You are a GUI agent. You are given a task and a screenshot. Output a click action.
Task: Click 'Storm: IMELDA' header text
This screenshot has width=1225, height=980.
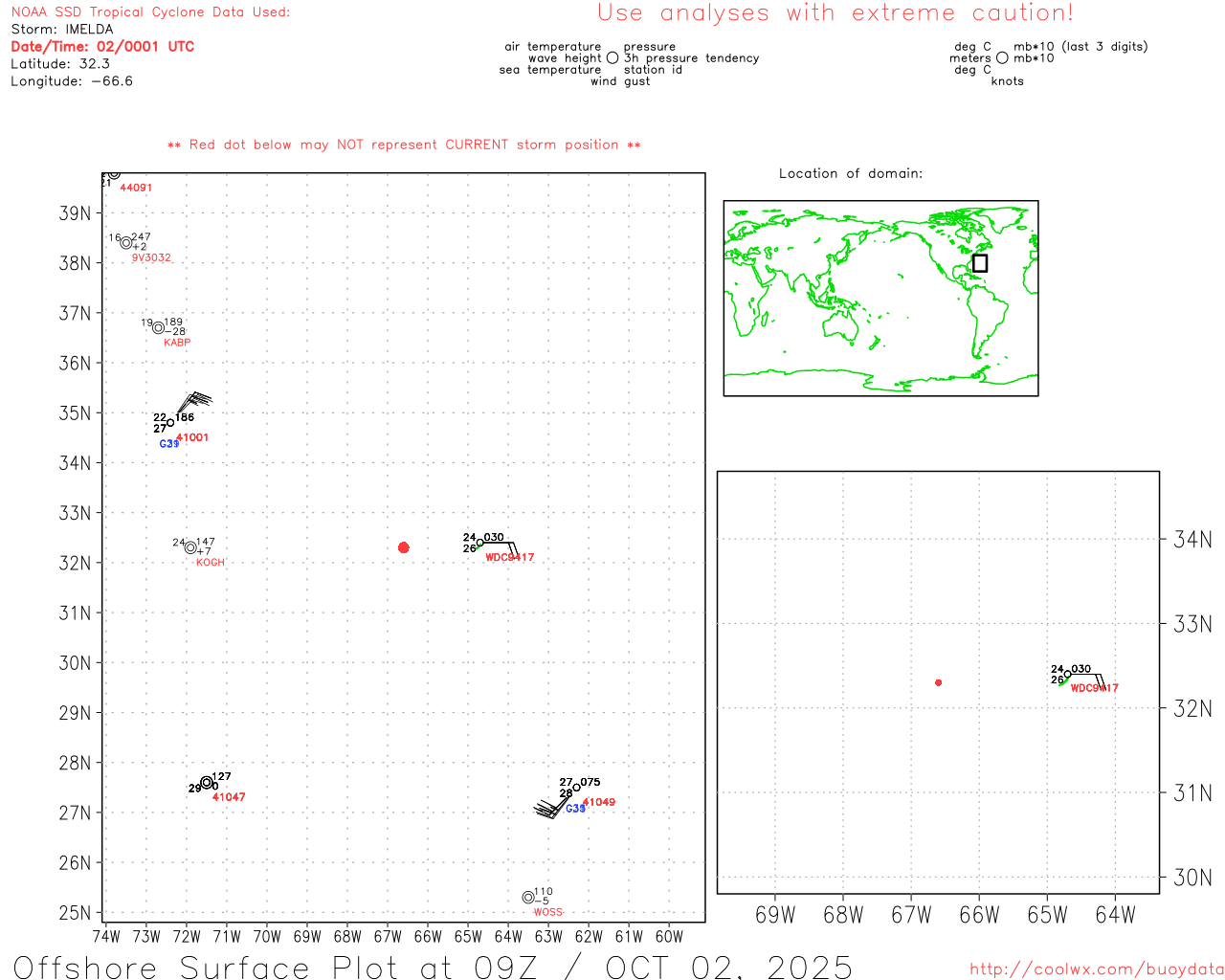pyautogui.click(x=62, y=30)
